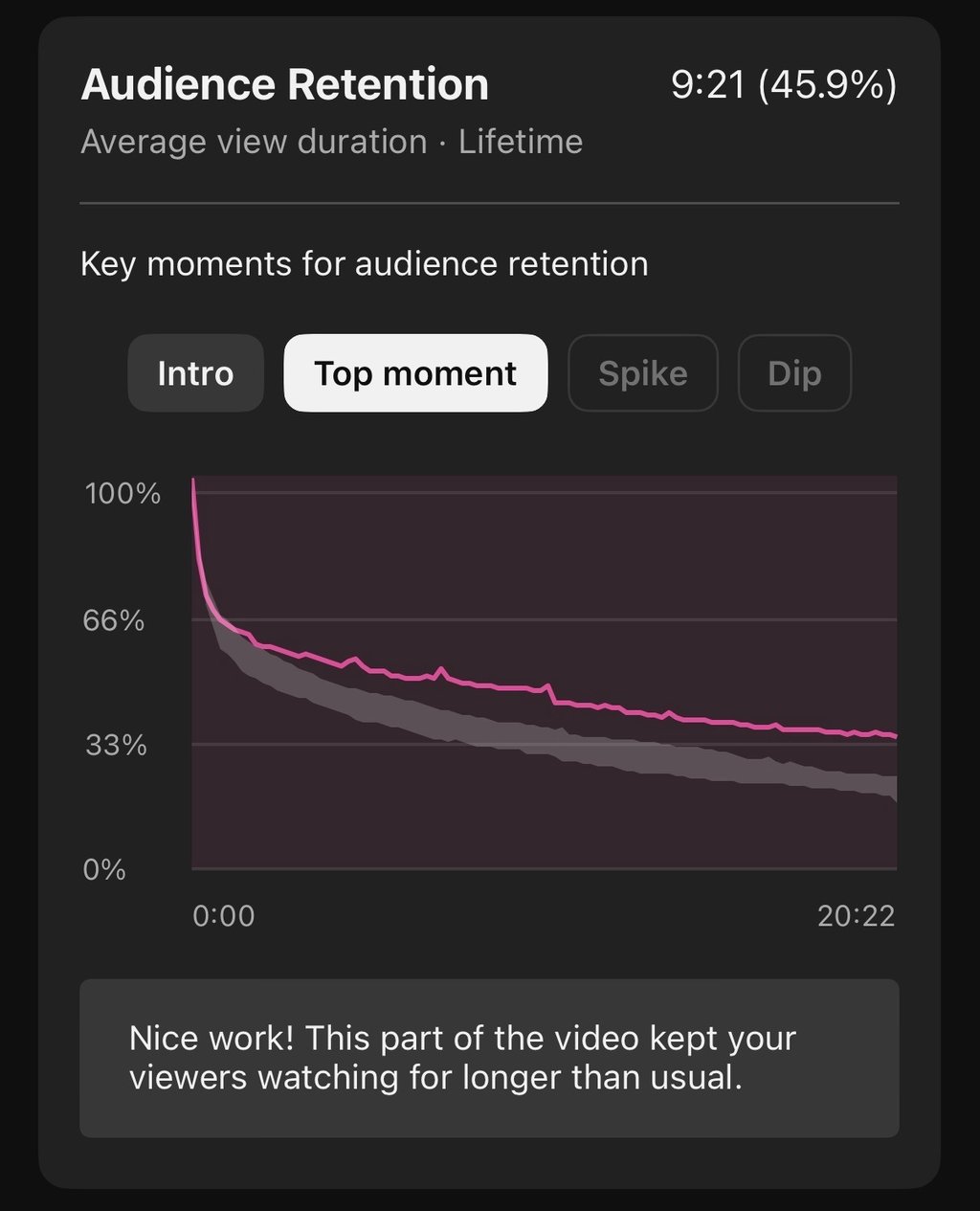Select the Dip key moment chip
Screen dimensions: 980x1211
794,373
